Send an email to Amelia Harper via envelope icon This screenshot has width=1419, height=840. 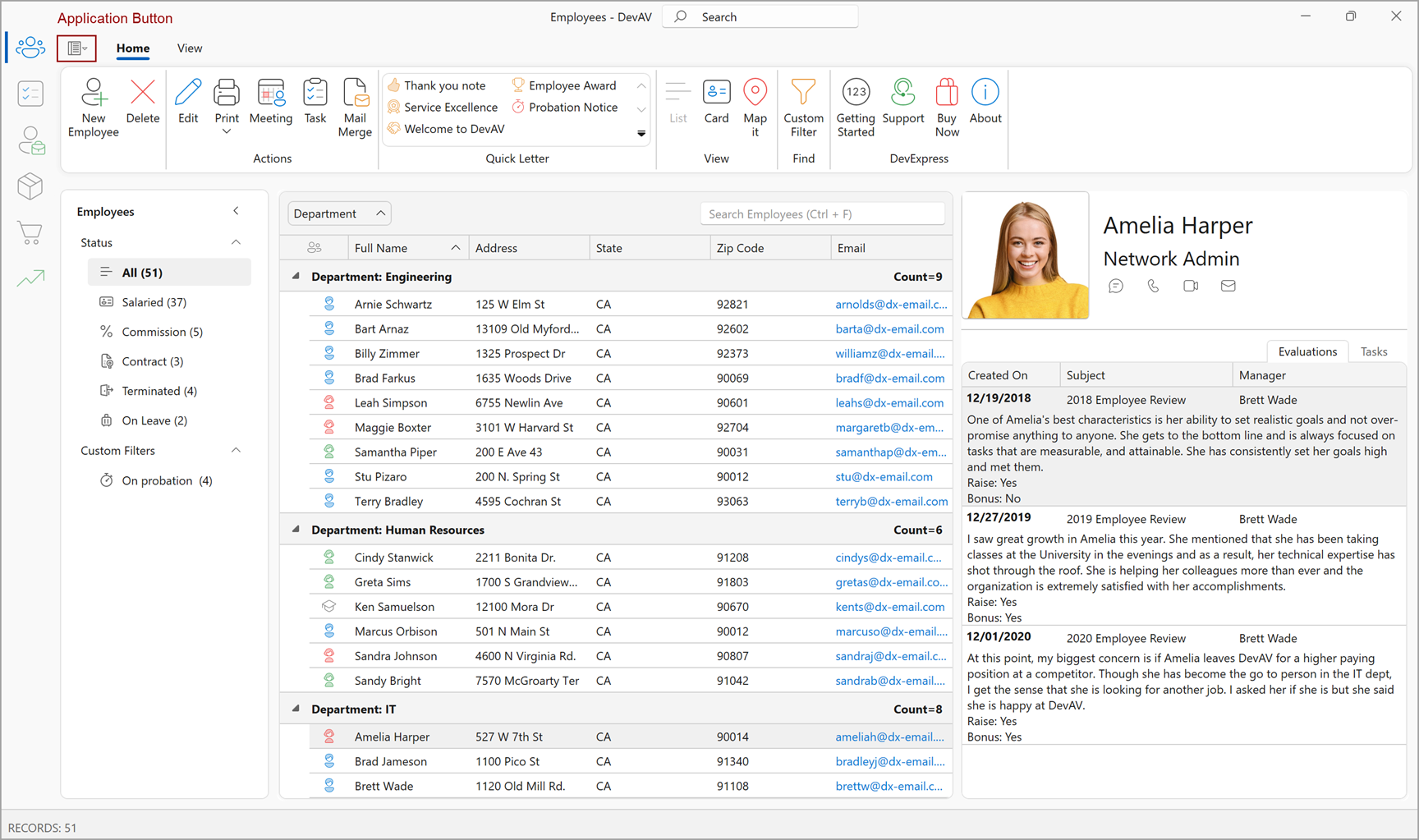click(x=1228, y=286)
